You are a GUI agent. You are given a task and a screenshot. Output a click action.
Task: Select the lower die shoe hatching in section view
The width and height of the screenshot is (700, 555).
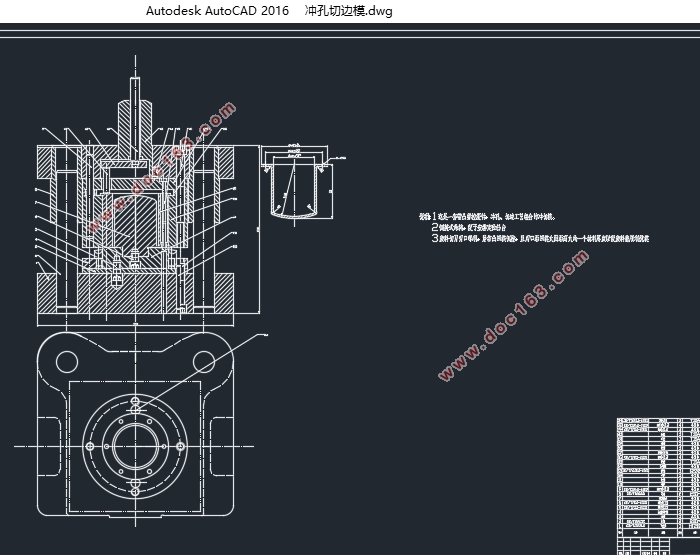point(135,292)
